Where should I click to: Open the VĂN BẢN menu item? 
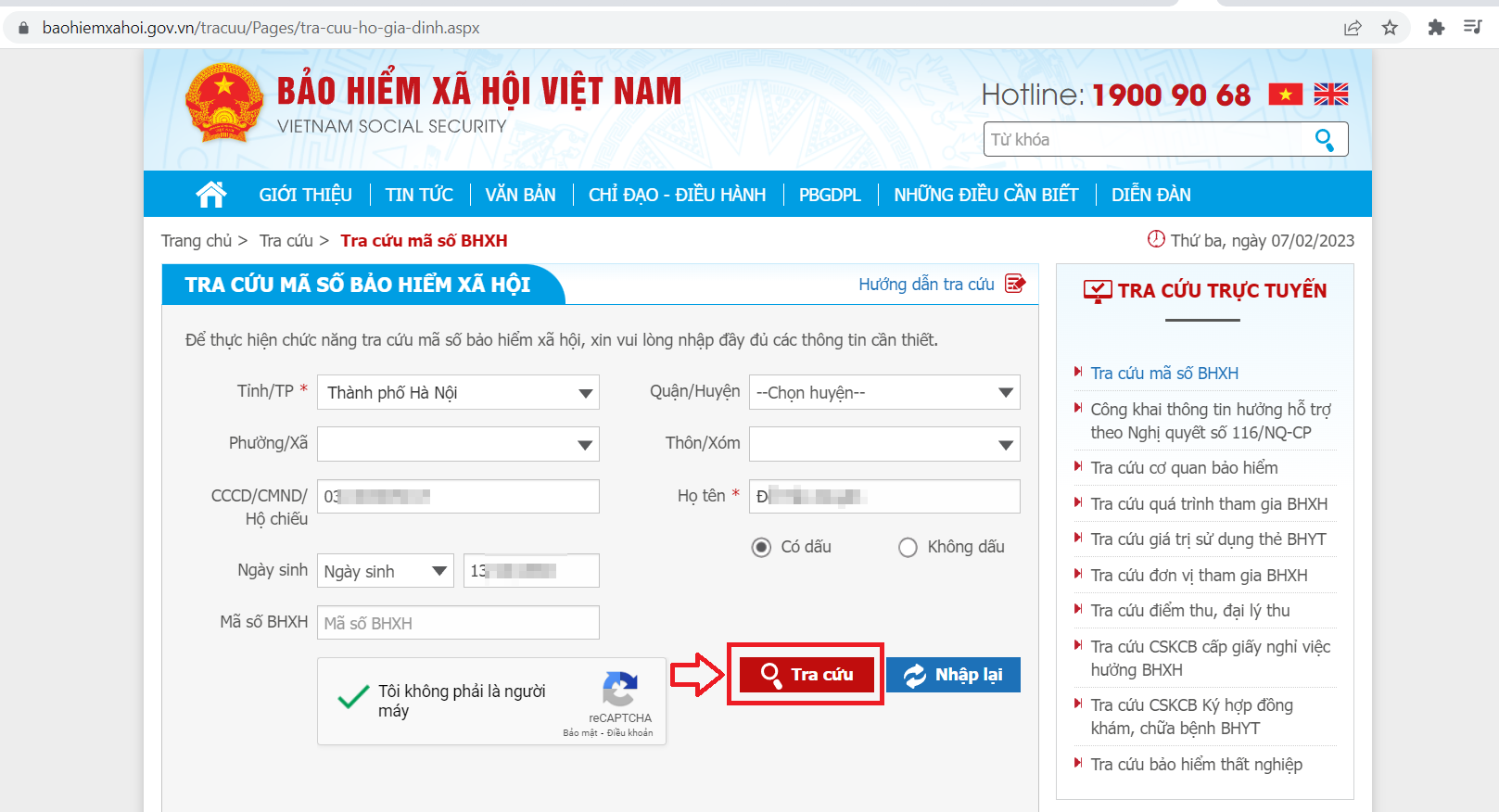point(520,195)
